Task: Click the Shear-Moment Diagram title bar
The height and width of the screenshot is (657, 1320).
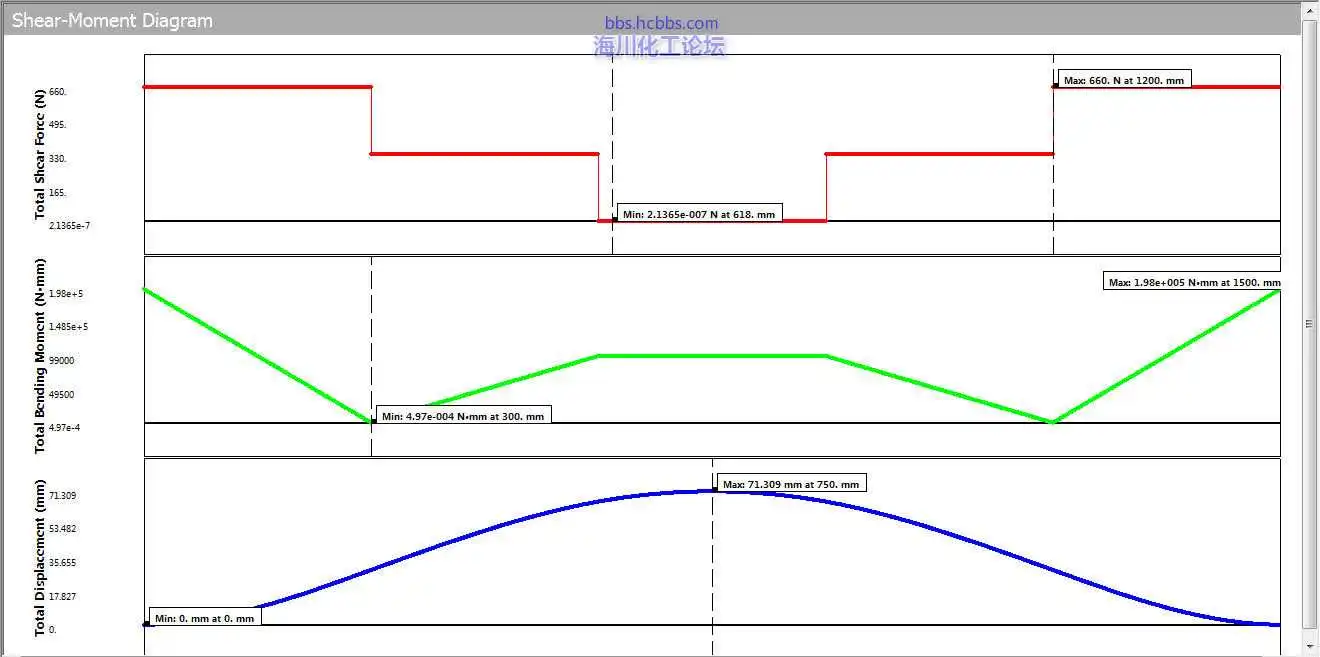Action: pyautogui.click(x=112, y=20)
